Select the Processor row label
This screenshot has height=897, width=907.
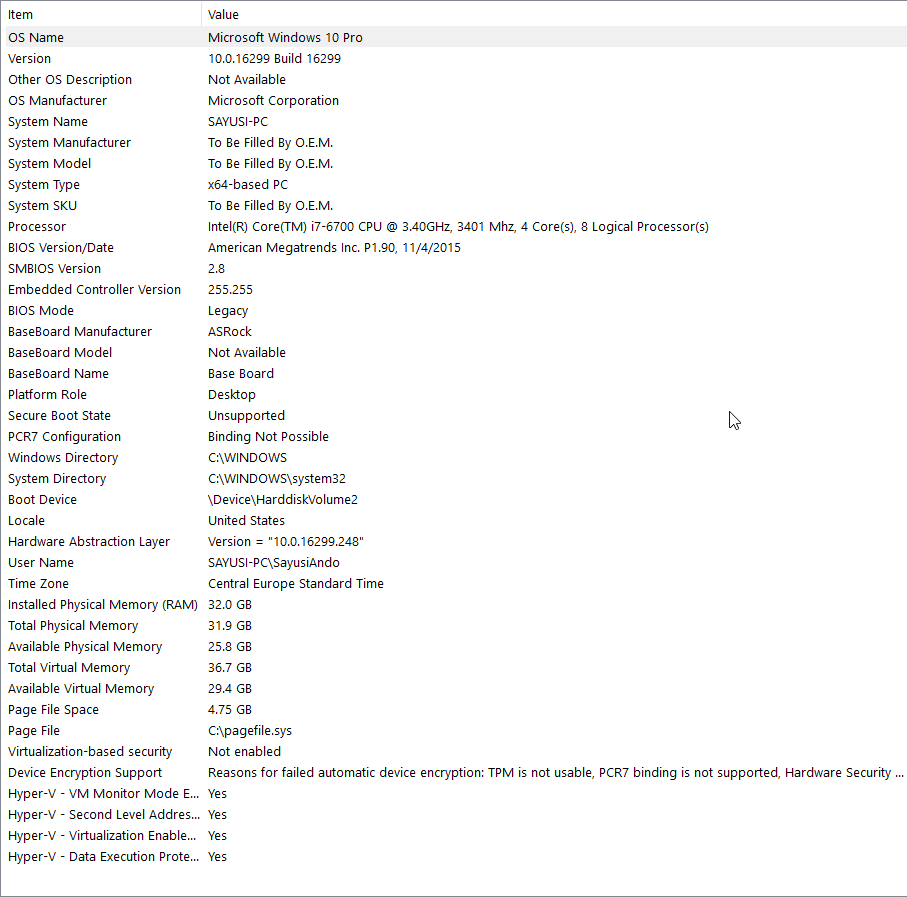pos(37,227)
